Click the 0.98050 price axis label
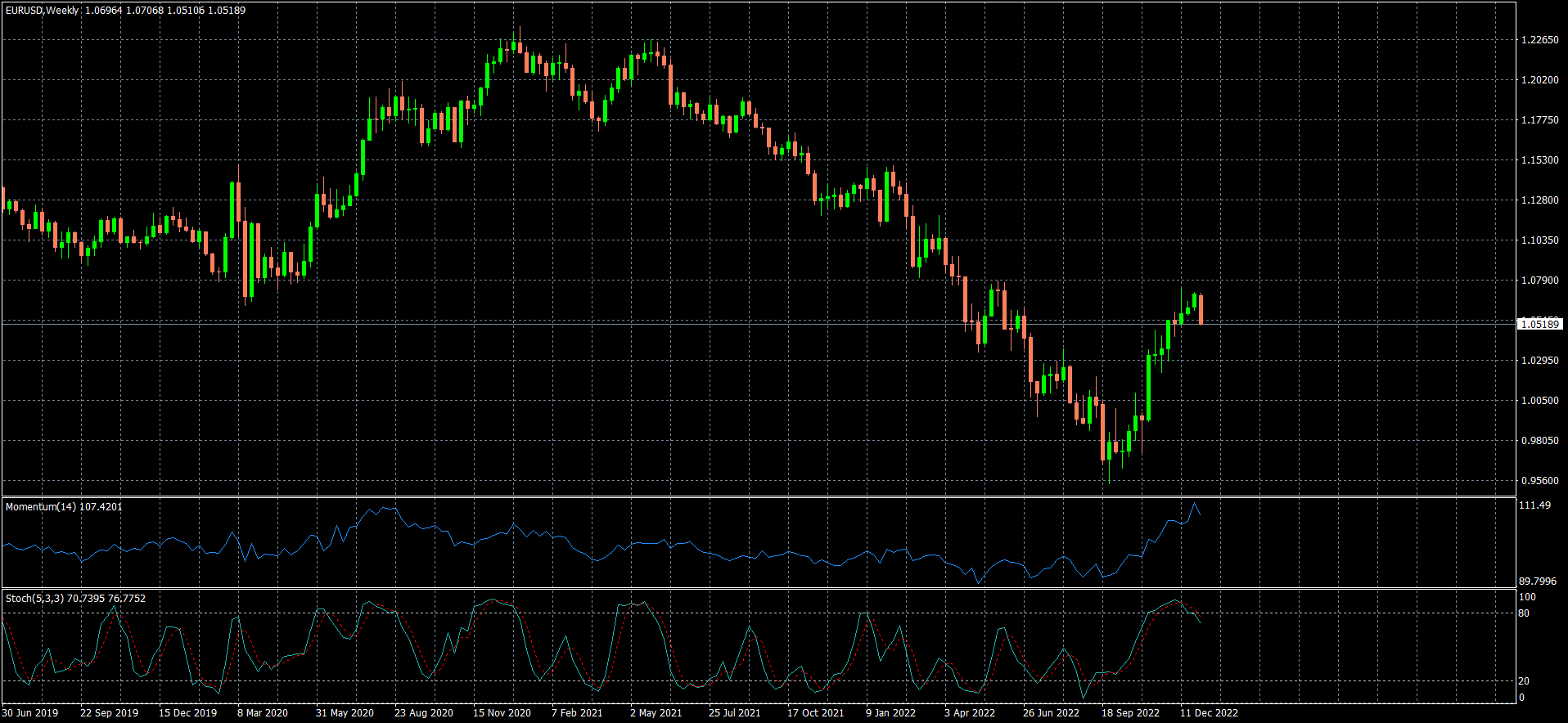Viewport: 1568px width, 723px height. click(1539, 441)
